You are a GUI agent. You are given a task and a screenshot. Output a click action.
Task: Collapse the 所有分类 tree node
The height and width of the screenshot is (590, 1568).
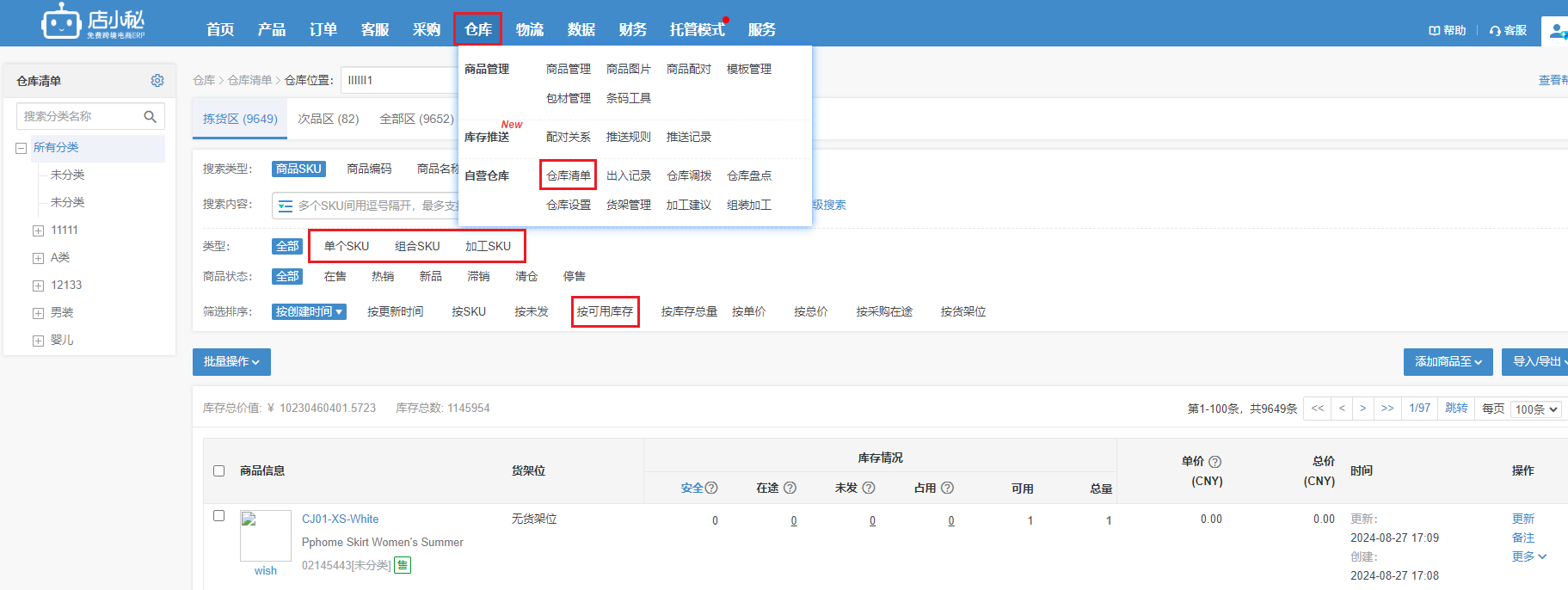[21, 148]
